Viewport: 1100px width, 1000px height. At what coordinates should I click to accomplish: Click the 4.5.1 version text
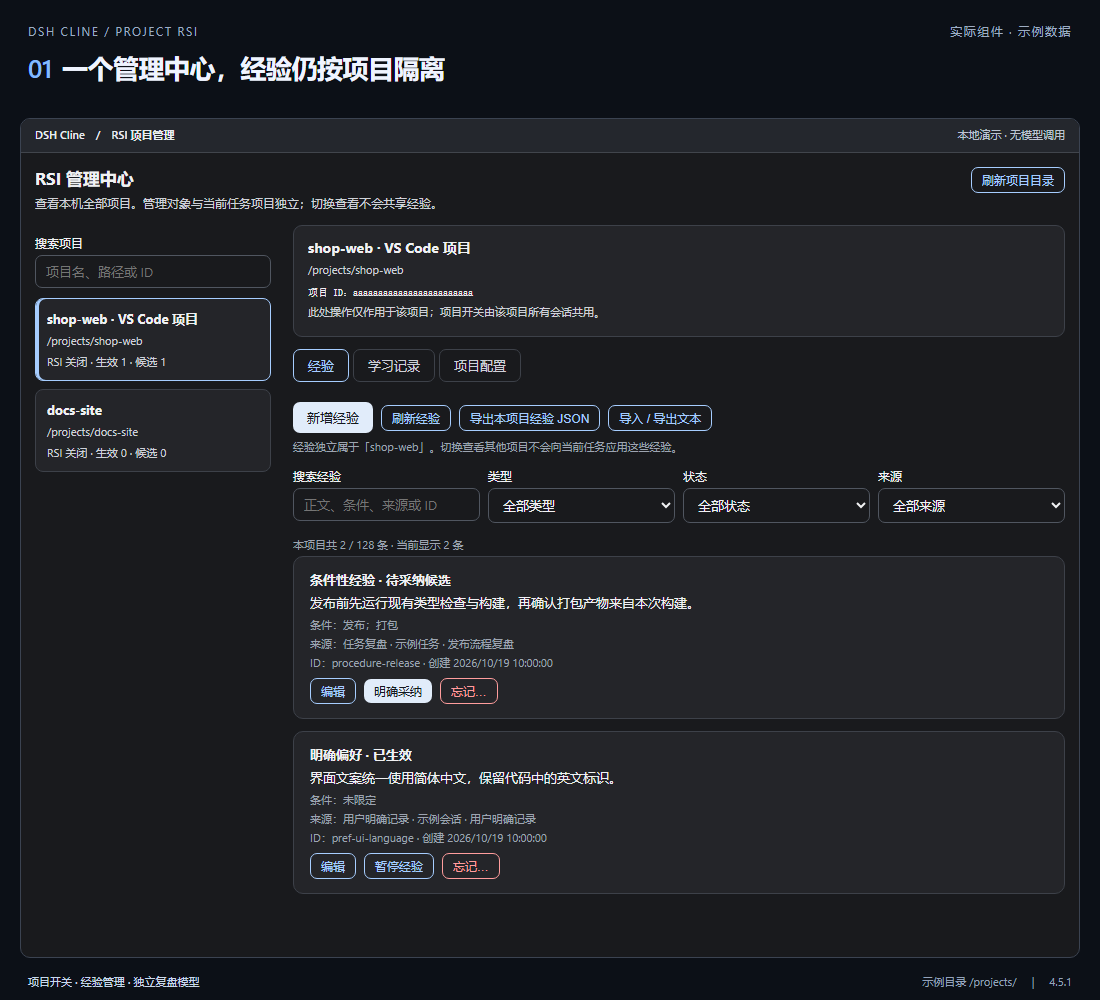point(1060,982)
